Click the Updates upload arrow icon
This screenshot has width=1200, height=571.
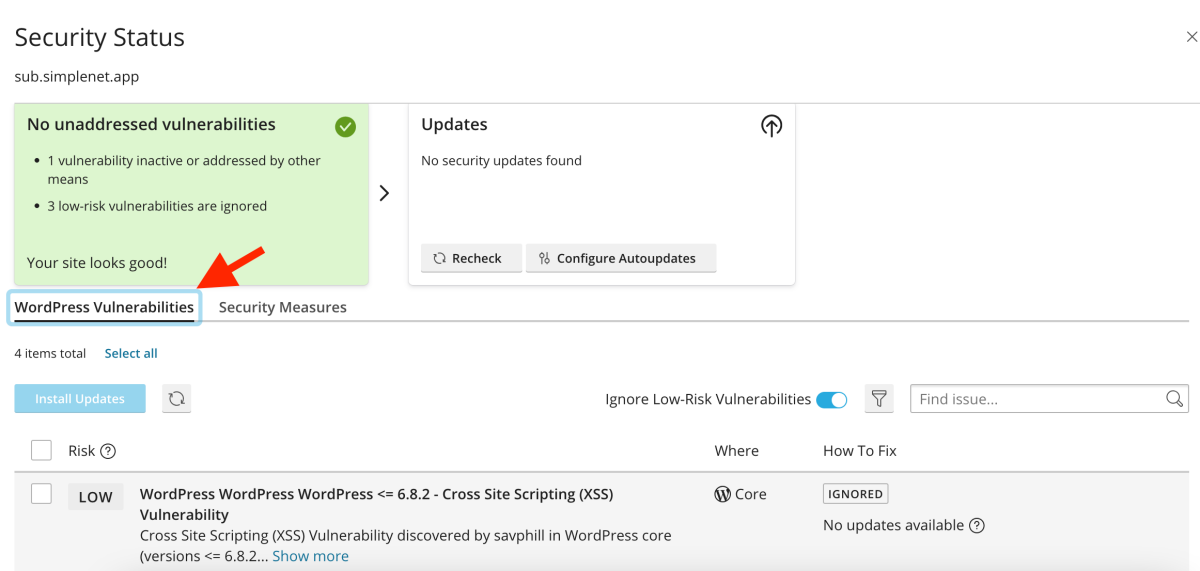771,126
